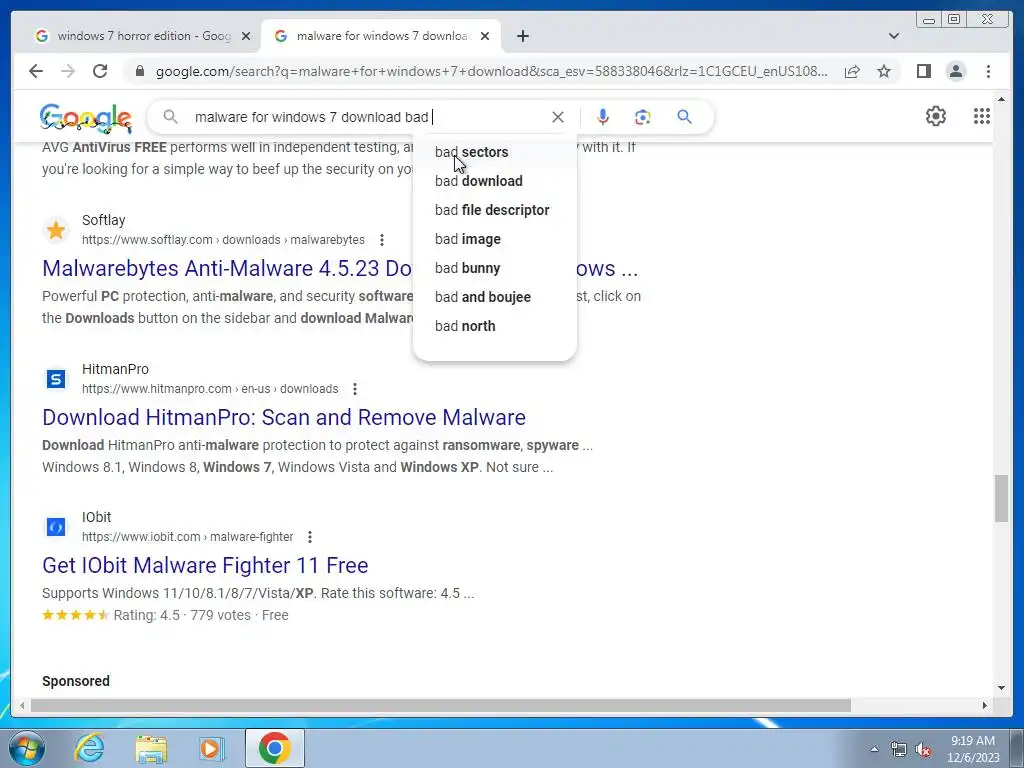Close the 'windows 7 horror edition' tab

246,36
